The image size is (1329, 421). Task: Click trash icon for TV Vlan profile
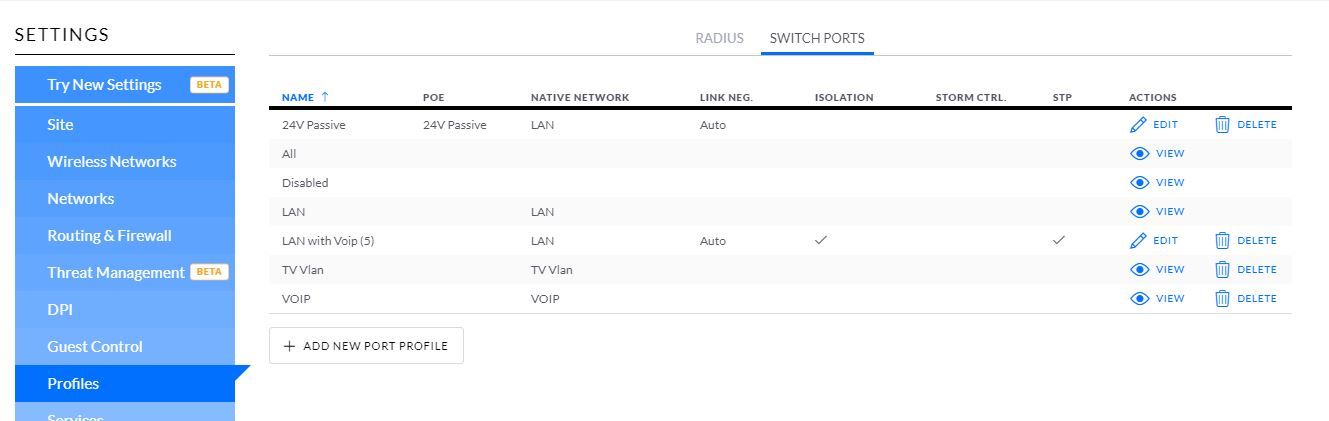[1222, 270]
